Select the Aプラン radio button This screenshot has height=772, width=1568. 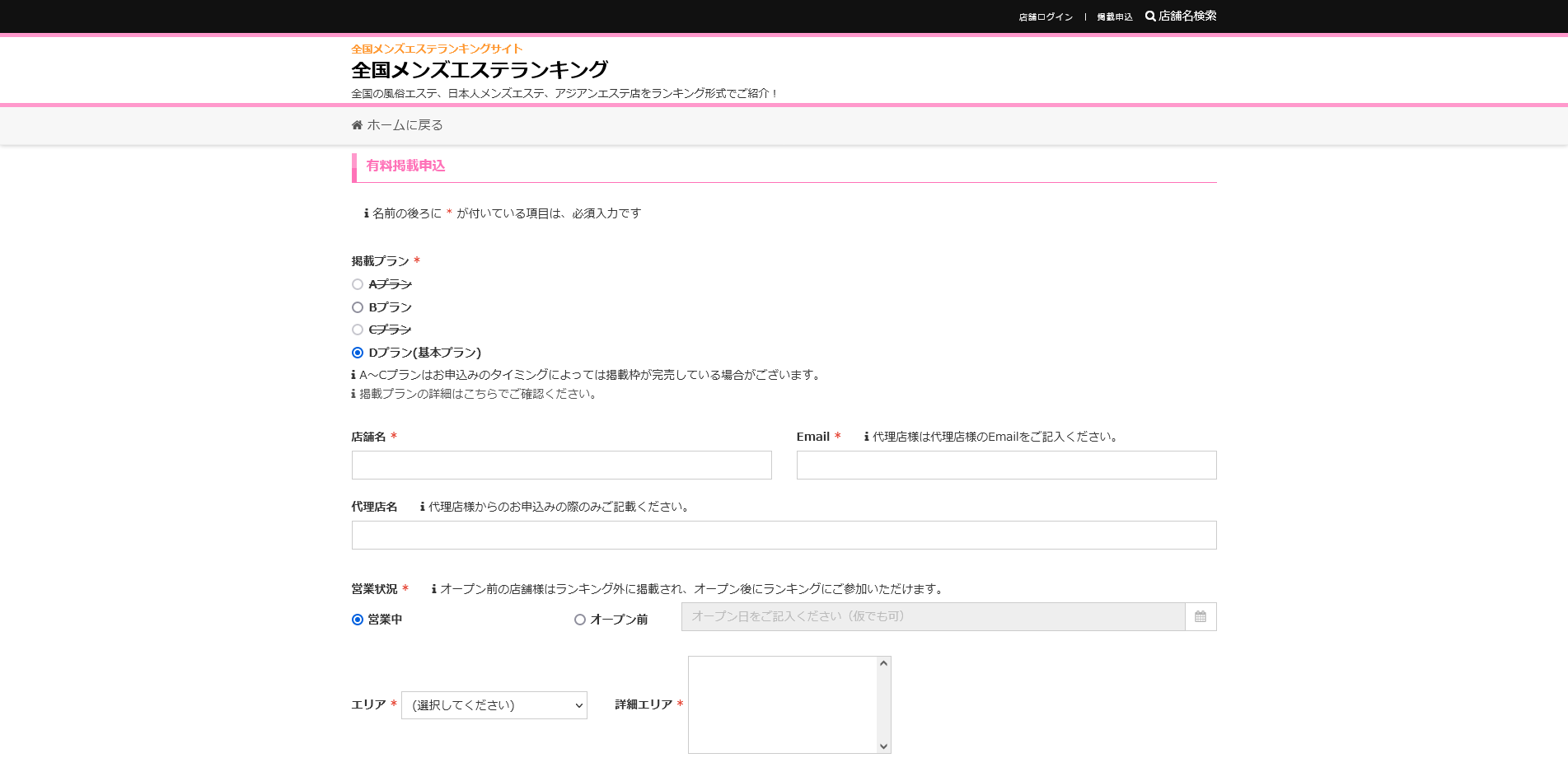pyautogui.click(x=358, y=284)
